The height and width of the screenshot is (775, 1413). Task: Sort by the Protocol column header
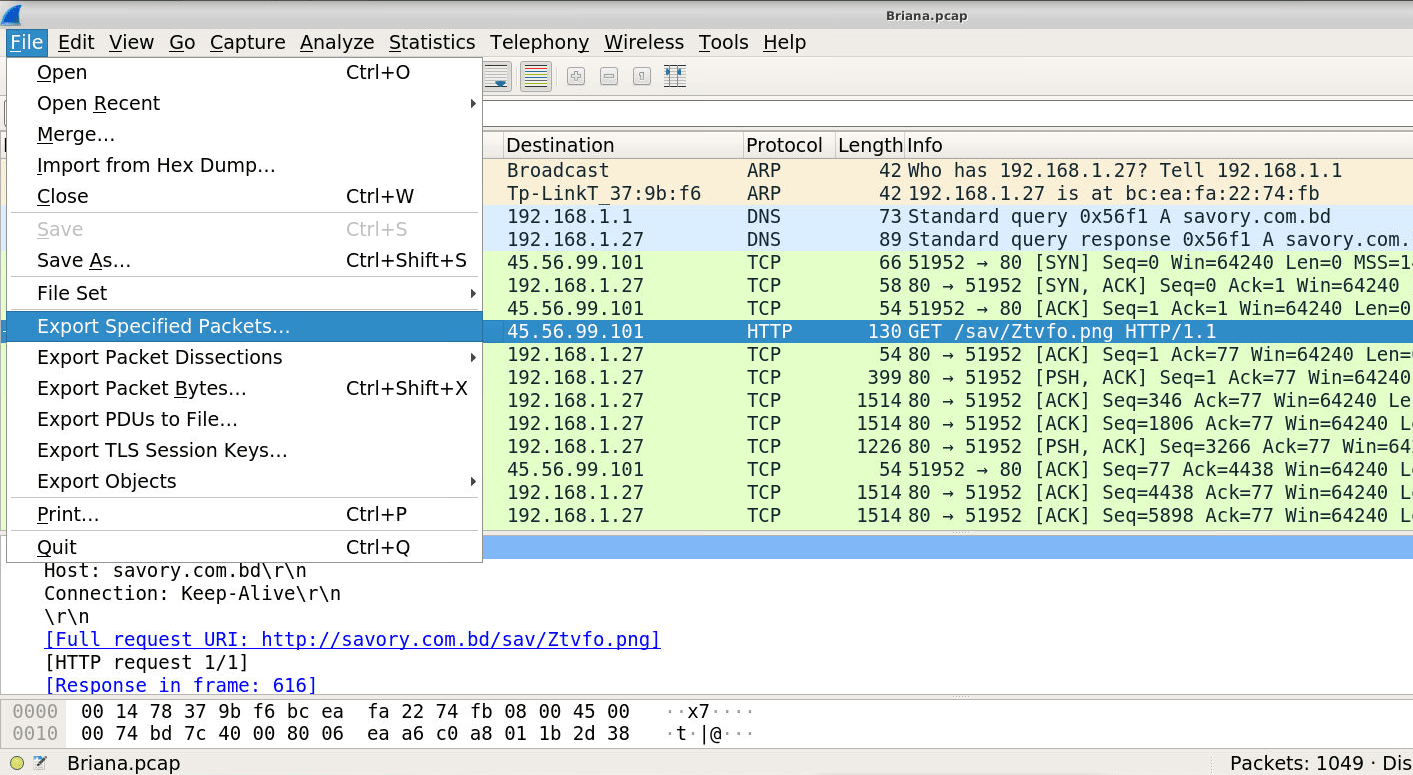(x=789, y=145)
